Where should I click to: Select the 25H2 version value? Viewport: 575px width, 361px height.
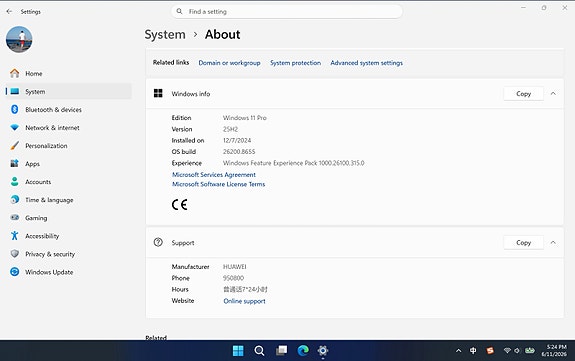pos(230,129)
